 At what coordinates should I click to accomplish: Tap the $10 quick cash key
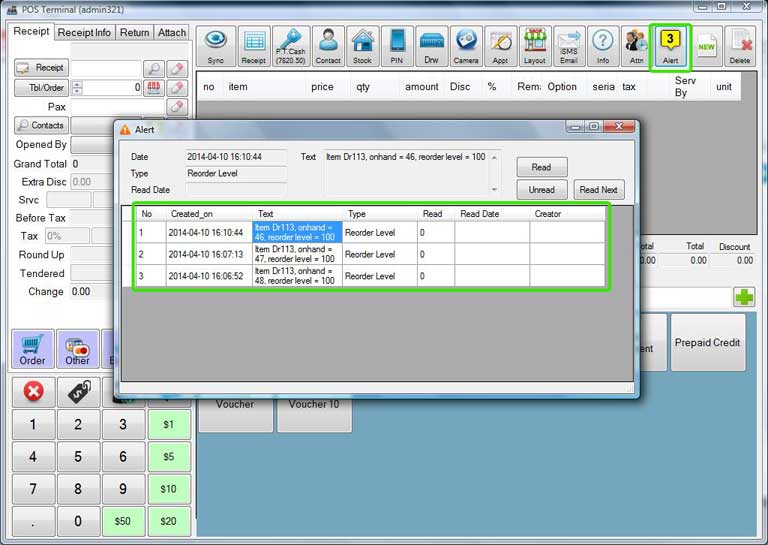pos(168,489)
